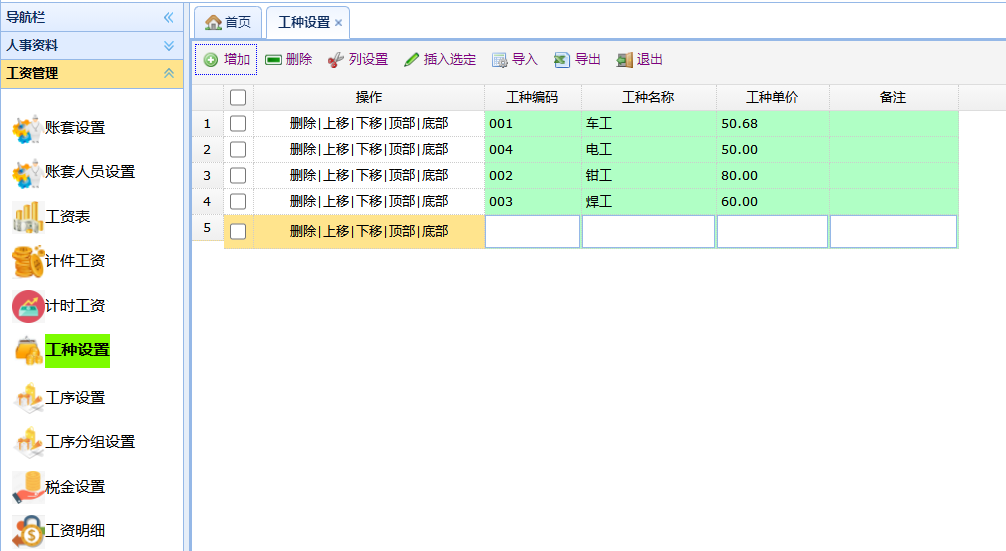The image size is (1006, 551).
Task: Select cell with code 001
Action: tap(533, 124)
